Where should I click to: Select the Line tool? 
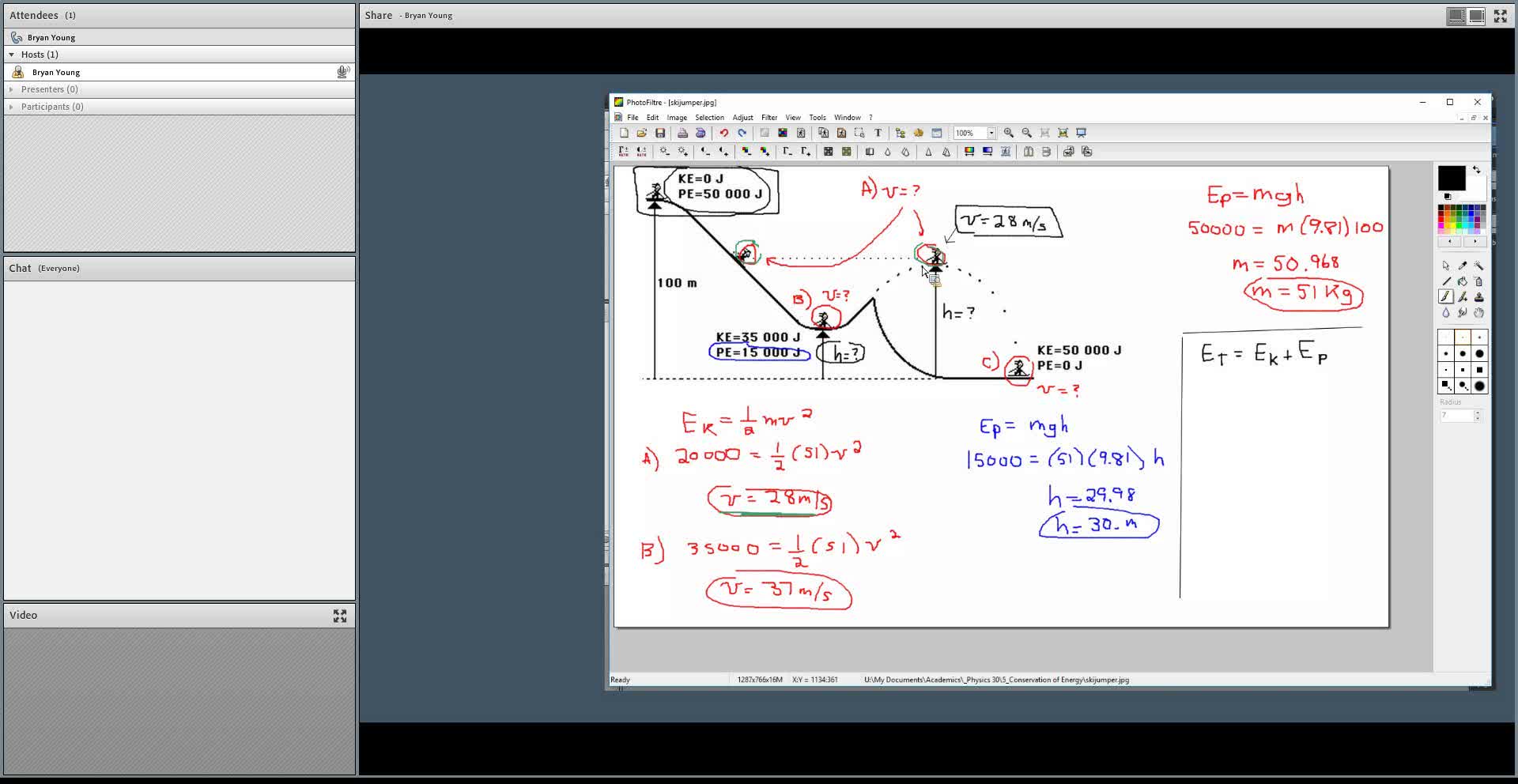(x=1446, y=281)
